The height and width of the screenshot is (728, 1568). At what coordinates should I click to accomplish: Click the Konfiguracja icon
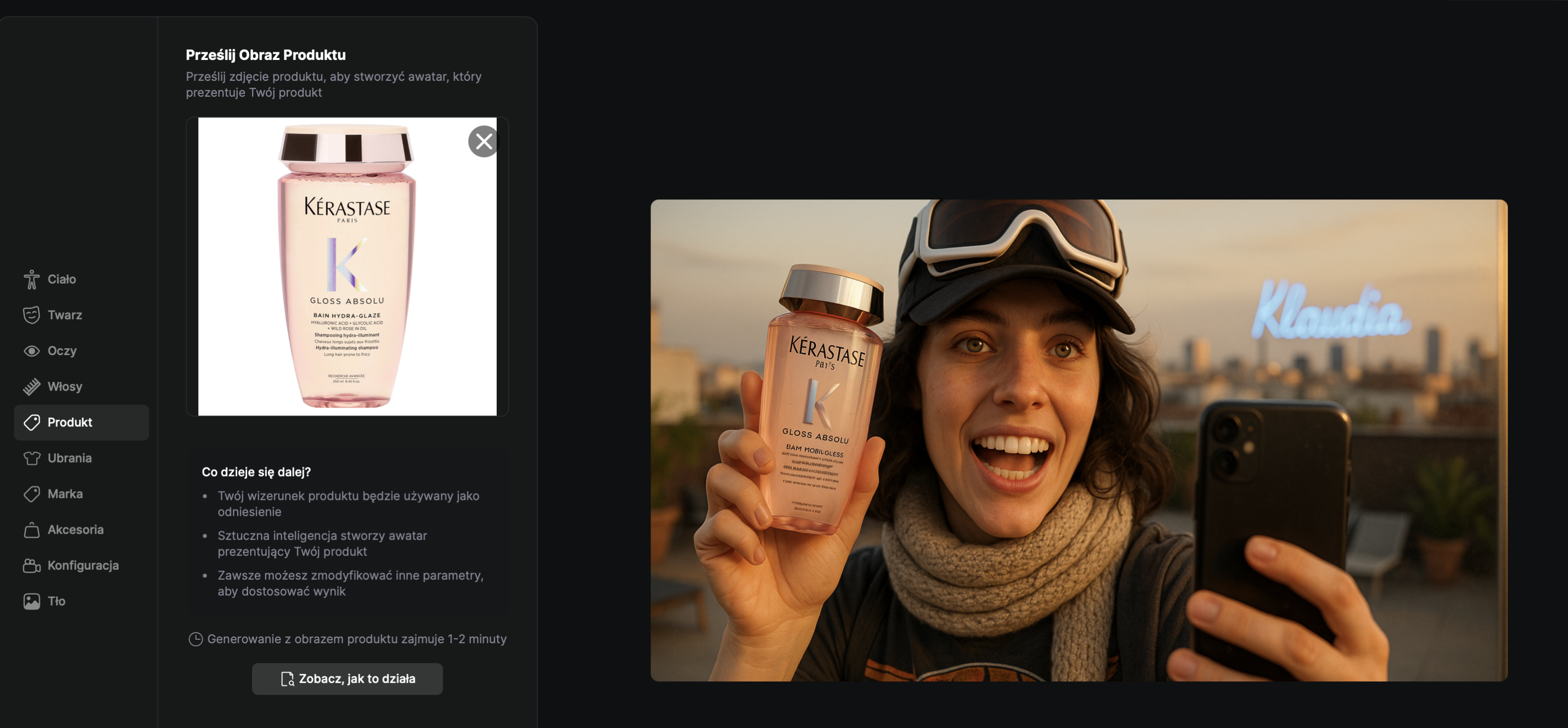click(32, 566)
